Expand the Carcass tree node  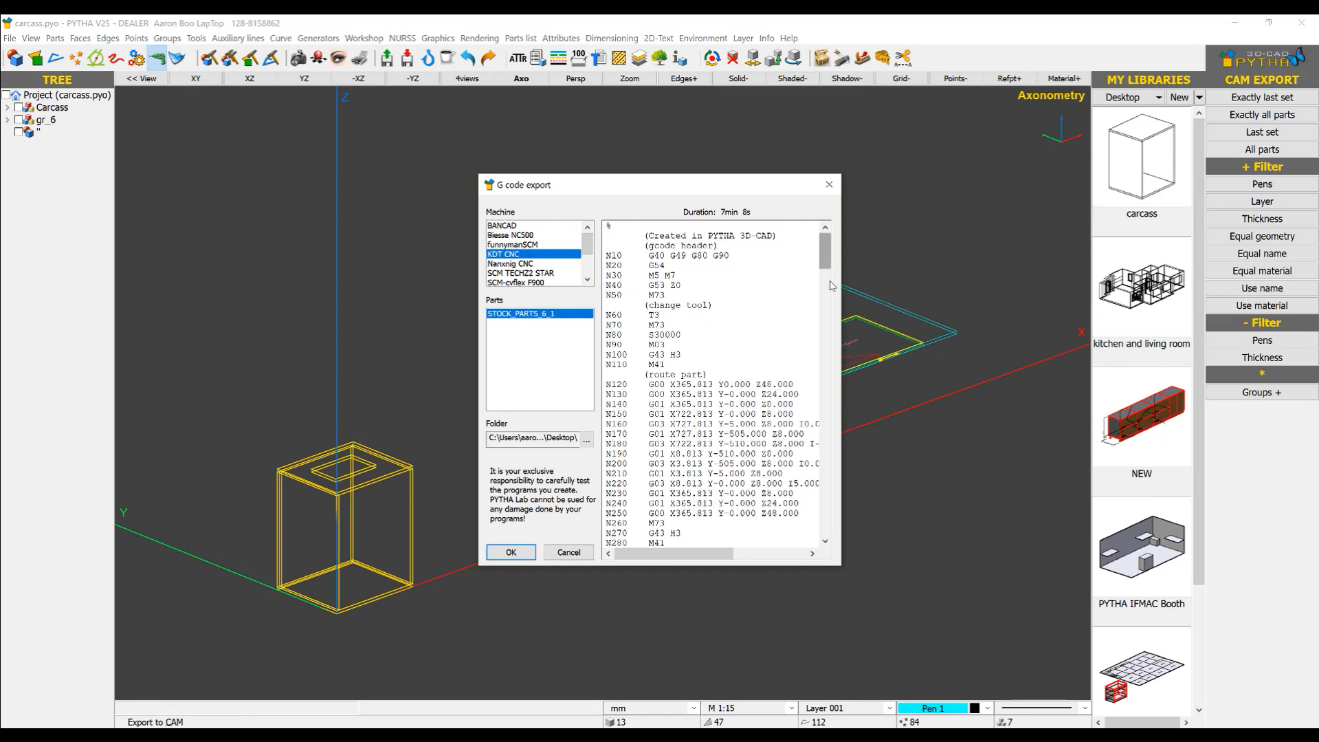[x=7, y=107]
